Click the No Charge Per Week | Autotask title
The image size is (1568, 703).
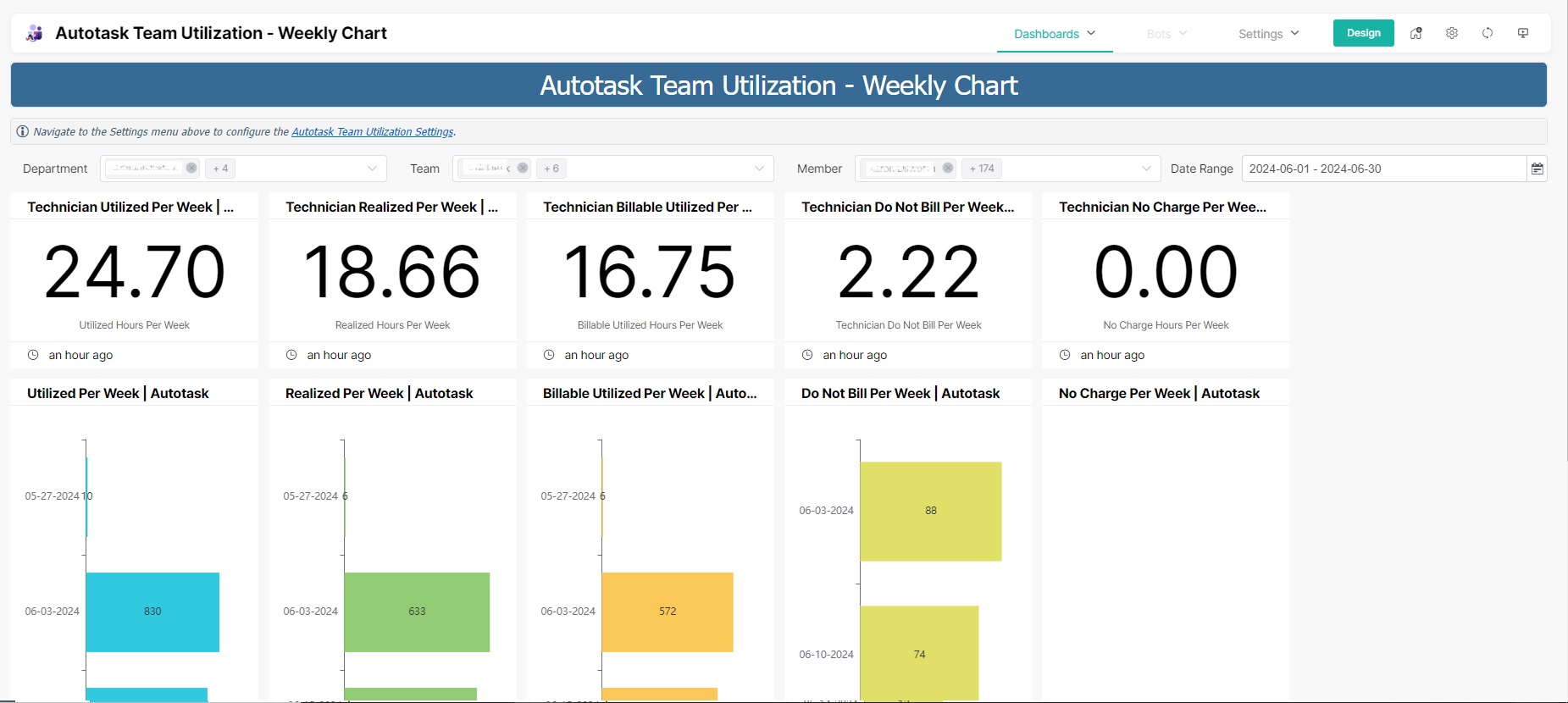pos(1159,393)
